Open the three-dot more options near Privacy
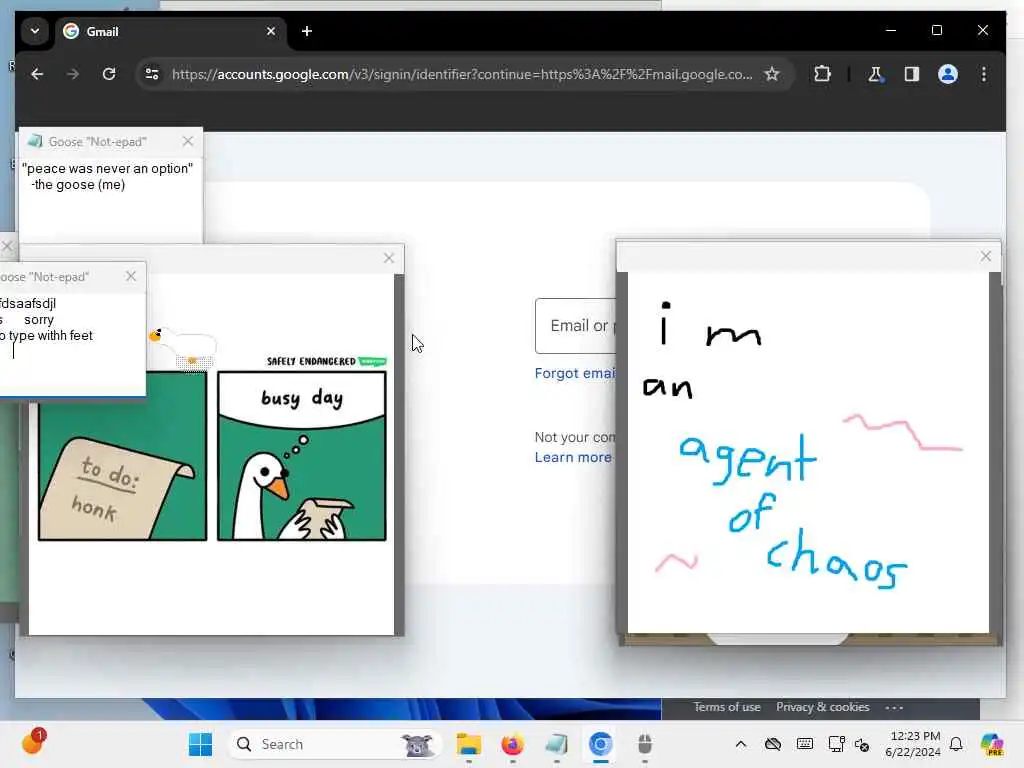Viewport: 1024px width, 768px height. coord(894,707)
